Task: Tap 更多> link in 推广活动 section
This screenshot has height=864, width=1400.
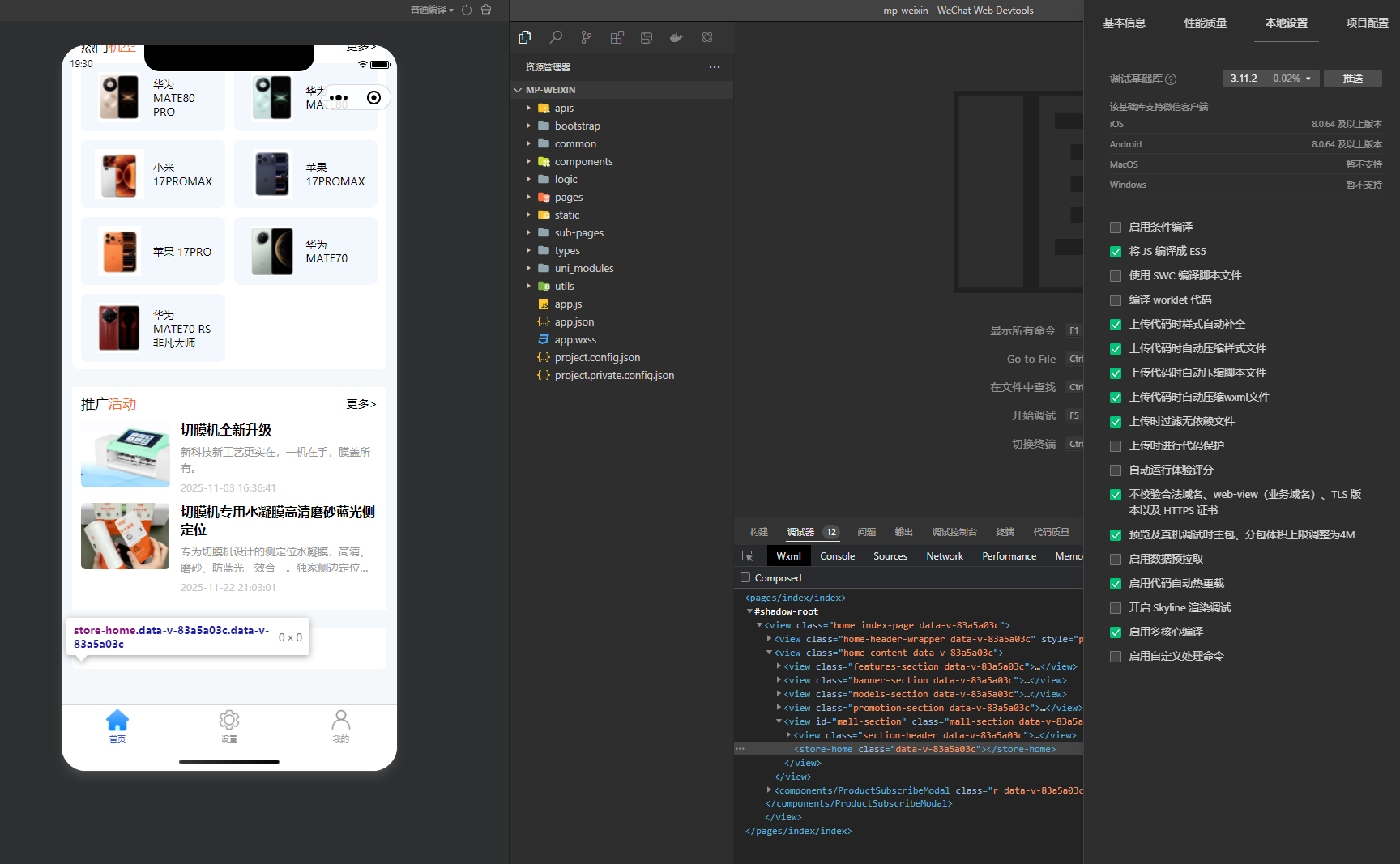Action: (361, 404)
